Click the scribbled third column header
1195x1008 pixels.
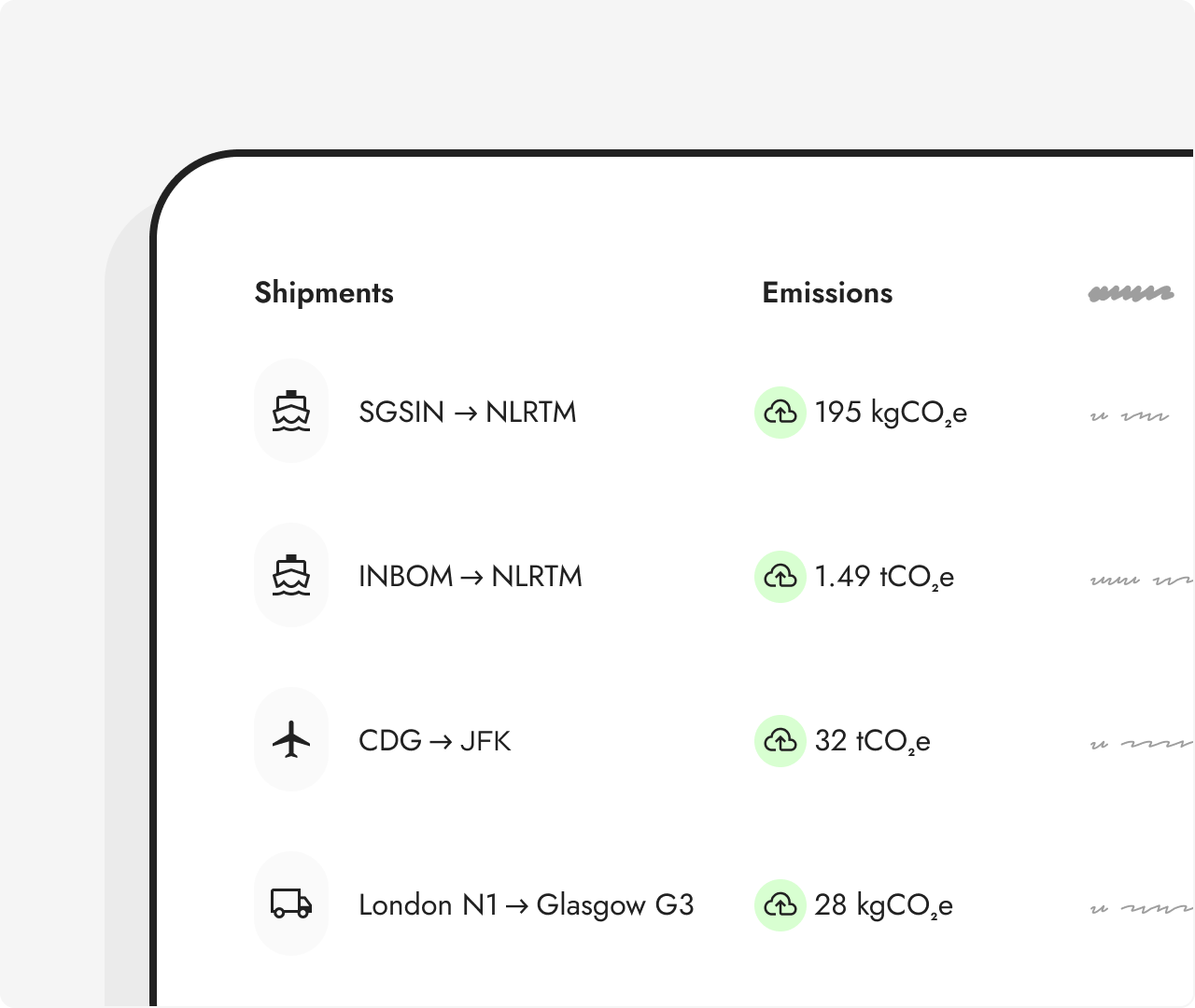[1131, 294]
